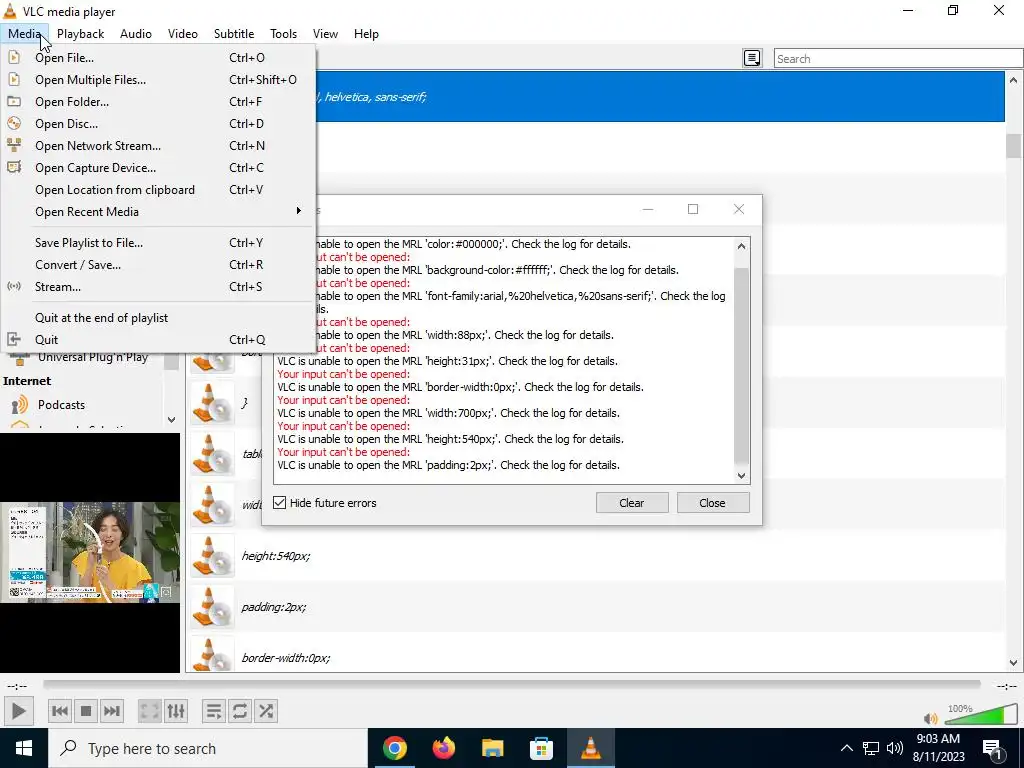Click the Open Disc icon
This screenshot has height=768, width=1024.
(14, 123)
